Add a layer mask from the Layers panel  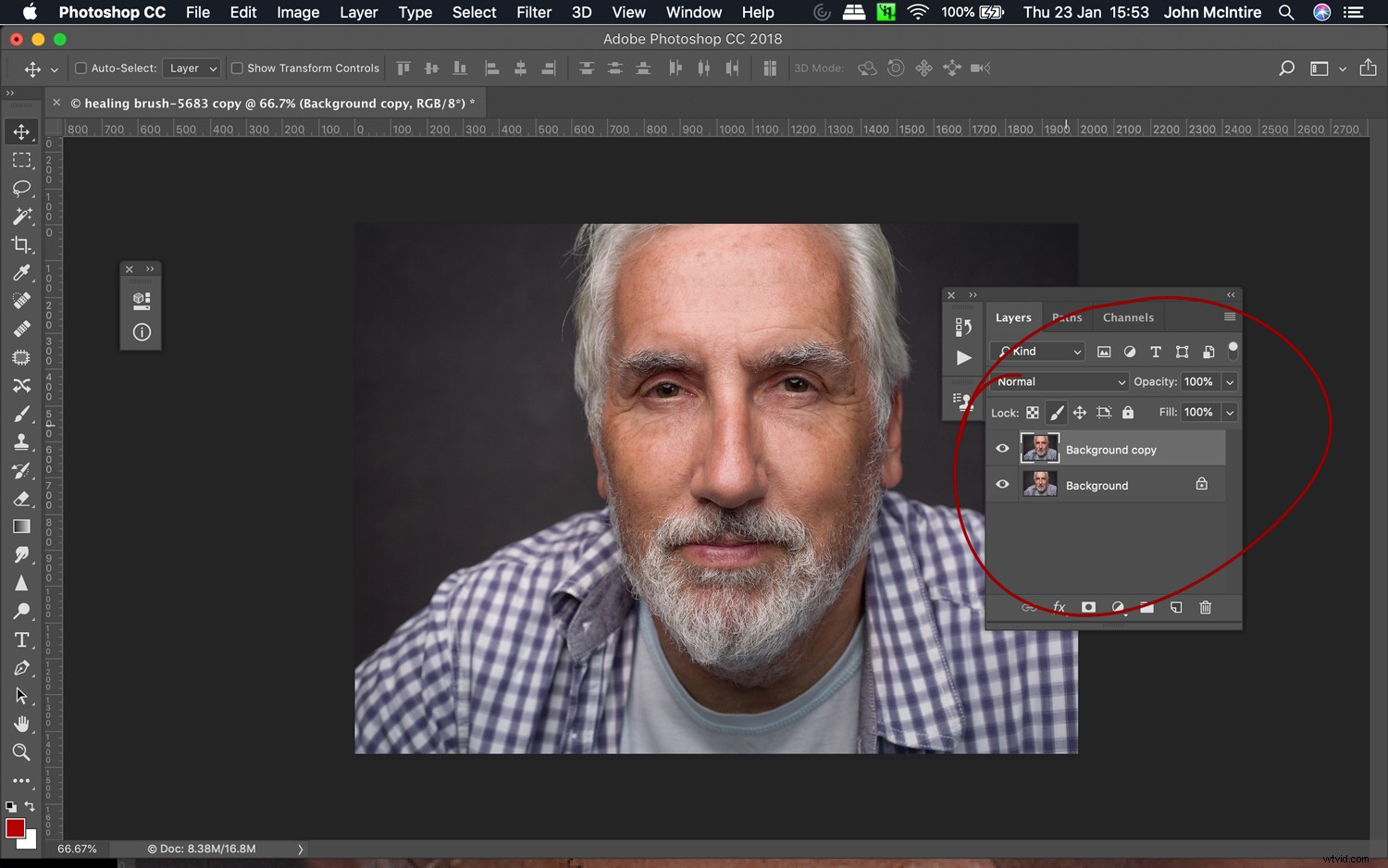pyautogui.click(x=1088, y=607)
